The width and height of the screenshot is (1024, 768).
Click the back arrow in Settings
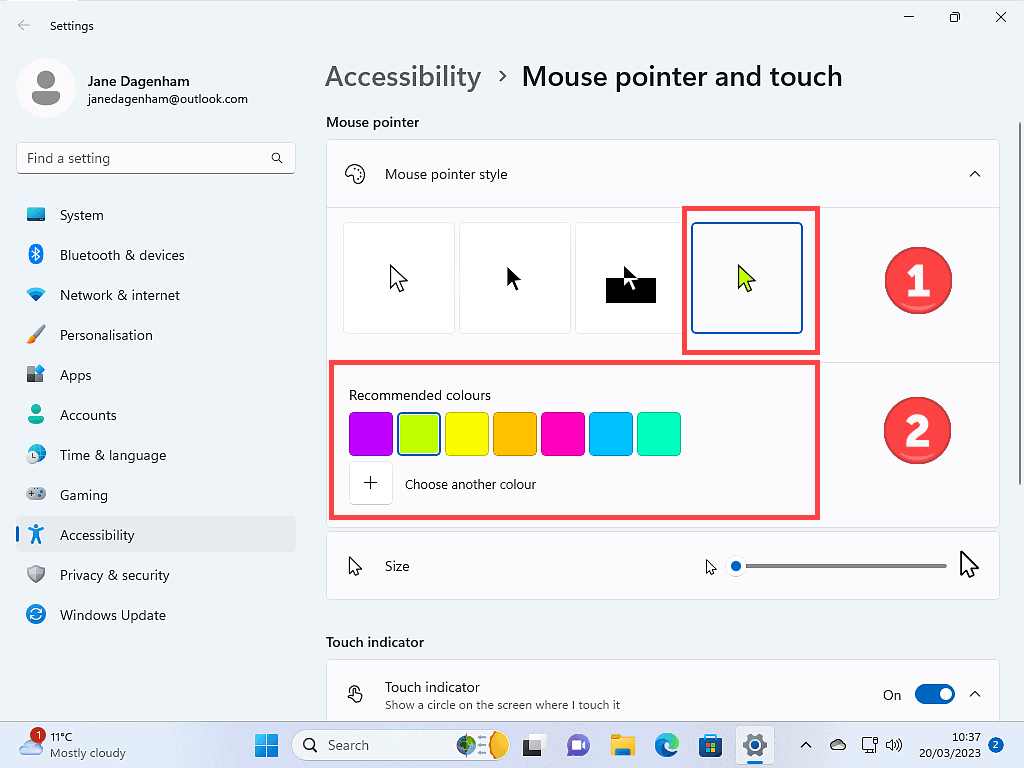pos(24,25)
